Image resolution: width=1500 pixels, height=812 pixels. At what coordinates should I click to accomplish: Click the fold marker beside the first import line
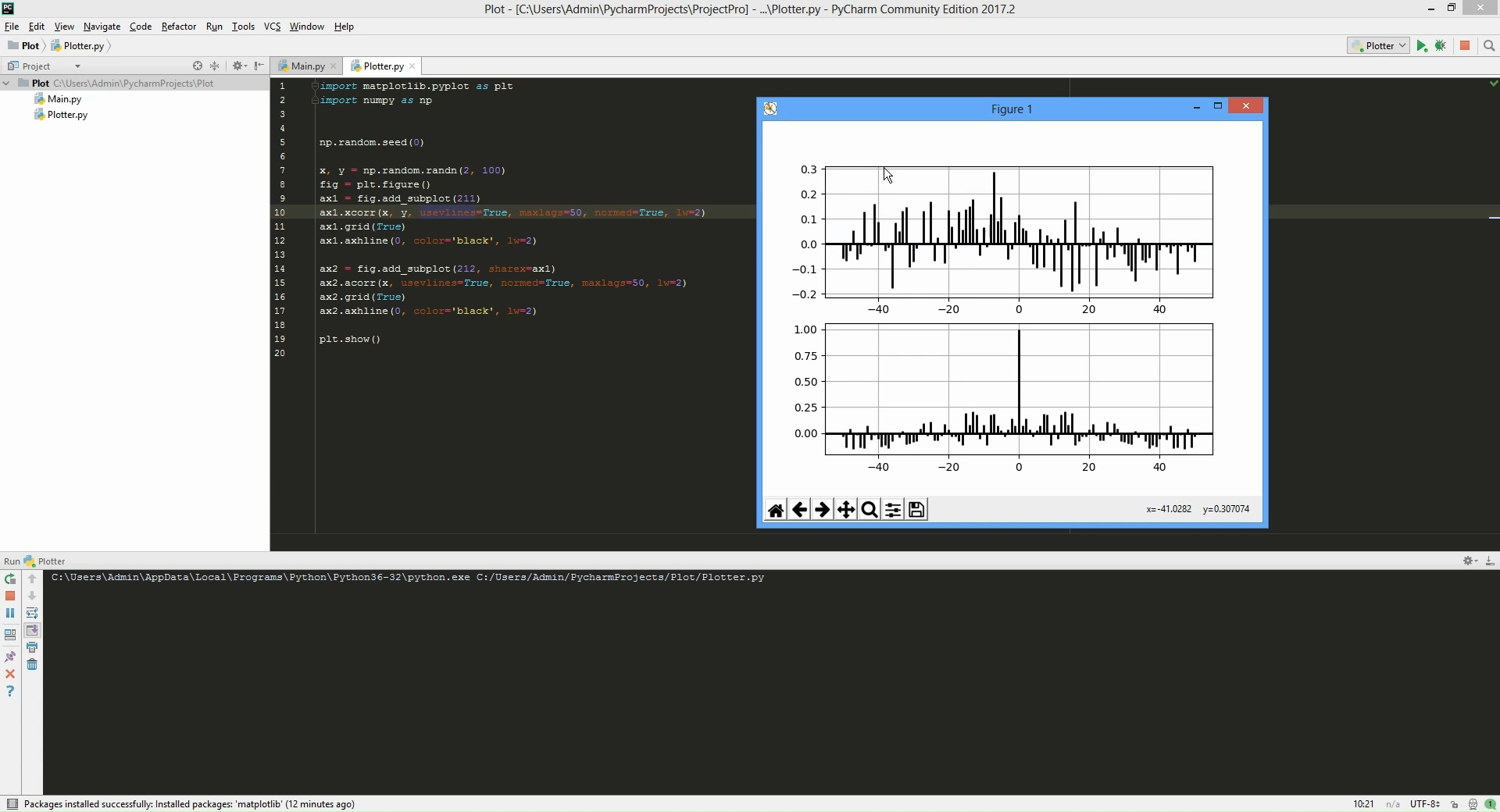click(x=315, y=87)
